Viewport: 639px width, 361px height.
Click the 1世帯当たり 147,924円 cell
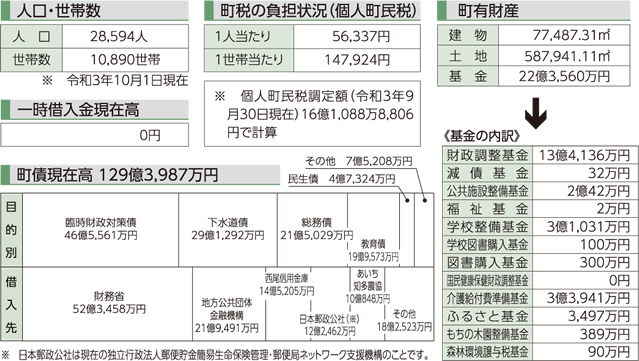coord(357,60)
